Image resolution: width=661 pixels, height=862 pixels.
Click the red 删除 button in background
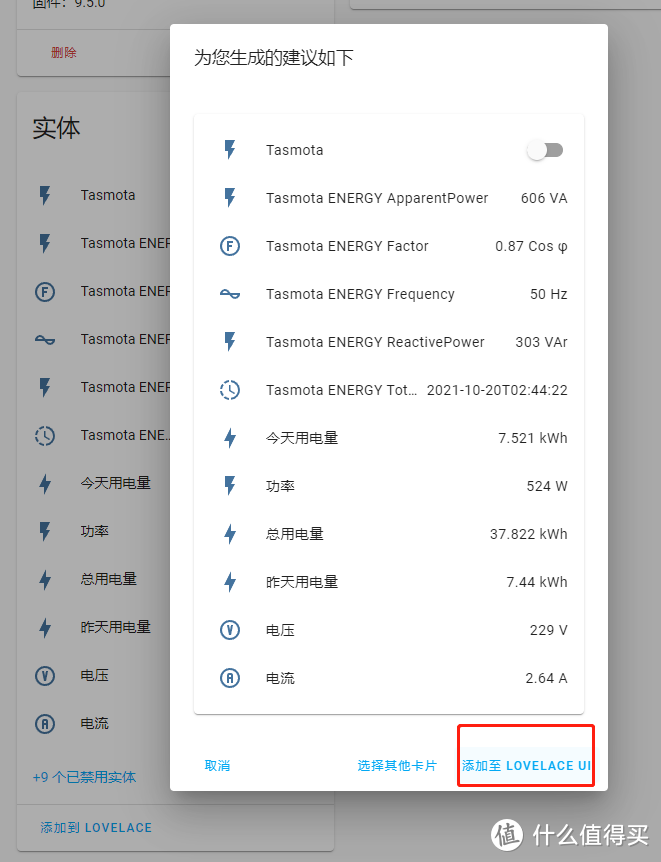pos(64,53)
